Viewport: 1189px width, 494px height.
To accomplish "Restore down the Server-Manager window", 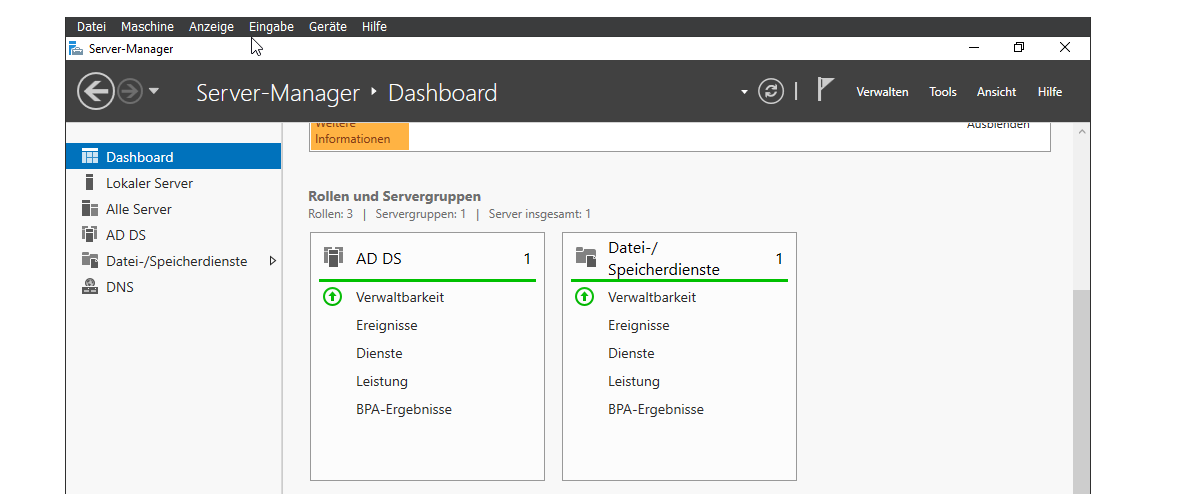I will pos(1018,48).
